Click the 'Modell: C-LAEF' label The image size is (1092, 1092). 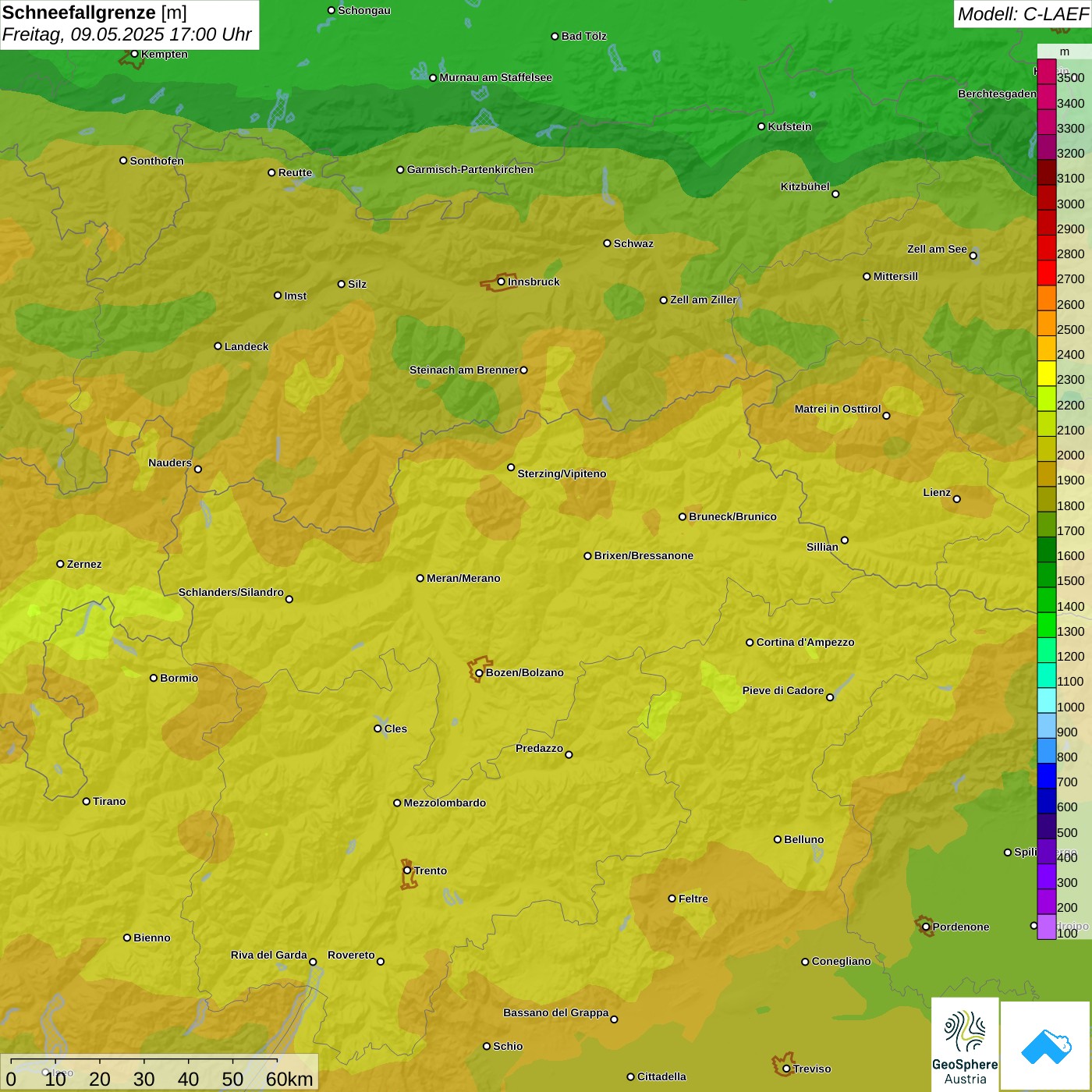click(1023, 14)
